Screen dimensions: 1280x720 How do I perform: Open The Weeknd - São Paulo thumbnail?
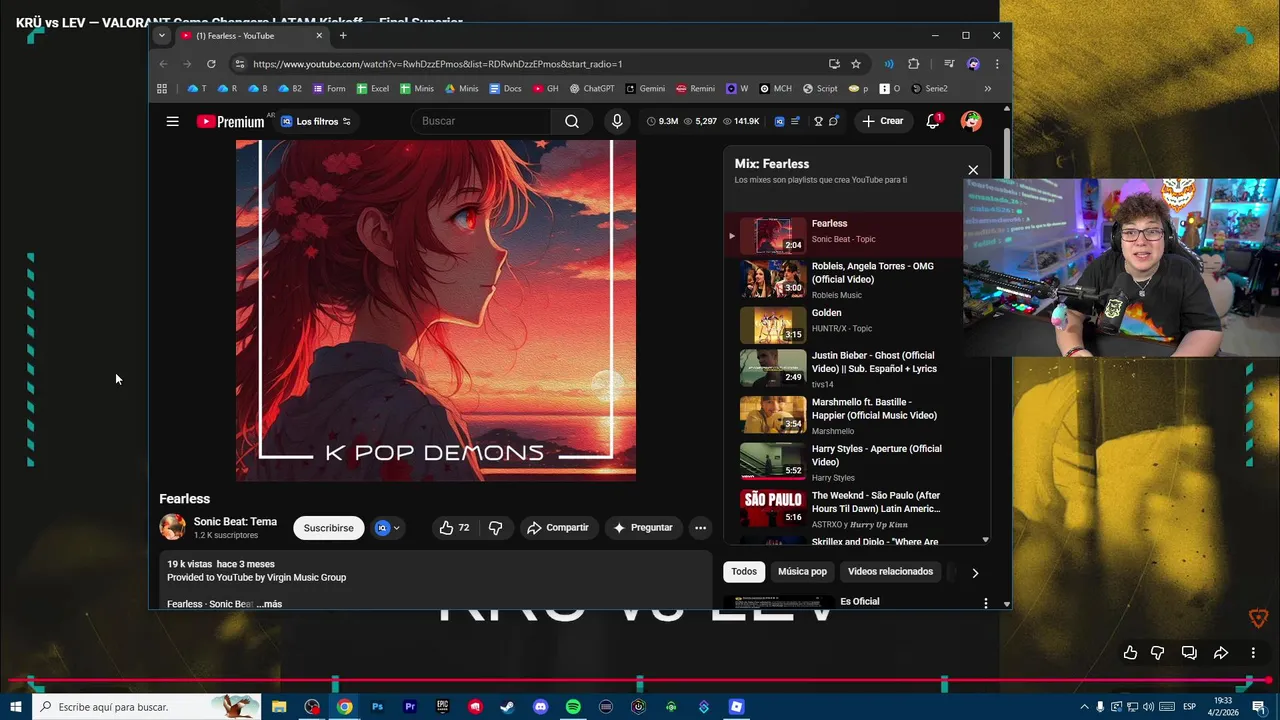773,508
